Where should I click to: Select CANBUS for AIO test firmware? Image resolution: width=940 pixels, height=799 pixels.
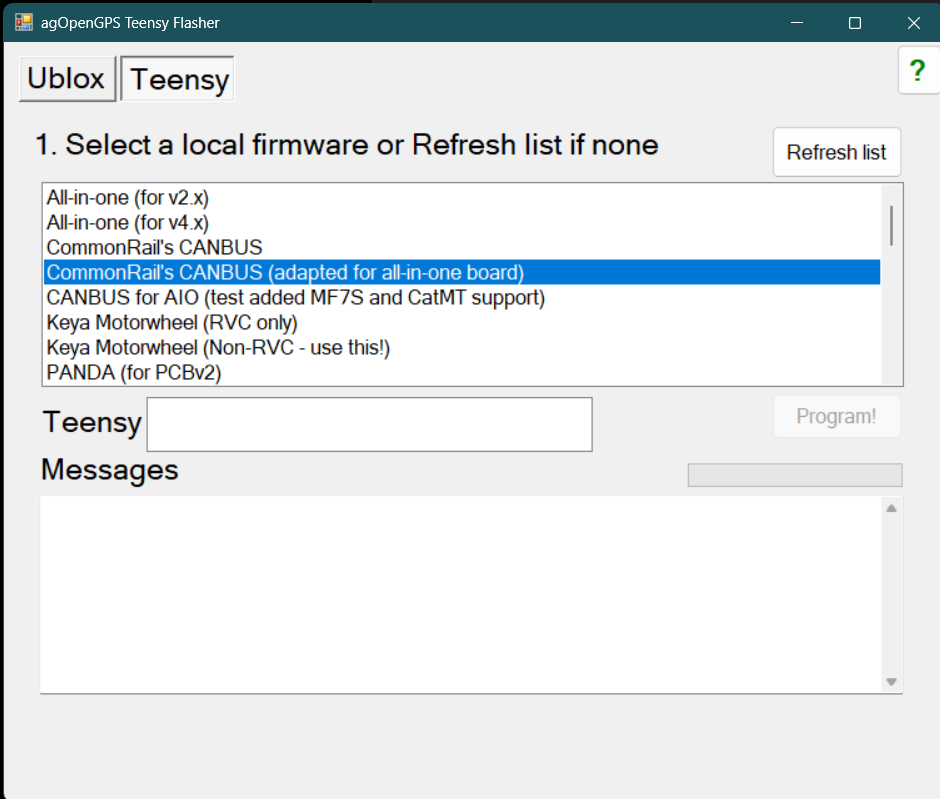coord(462,297)
